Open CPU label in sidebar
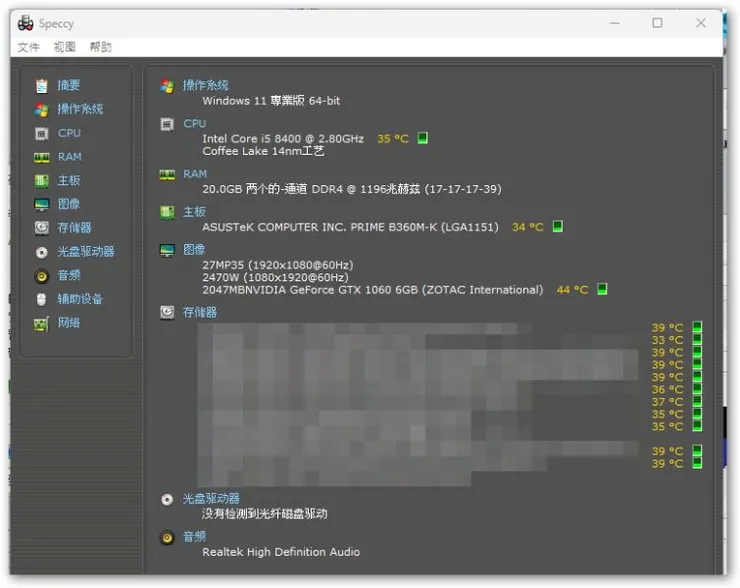Screen dimensions: 740x588 point(69,133)
